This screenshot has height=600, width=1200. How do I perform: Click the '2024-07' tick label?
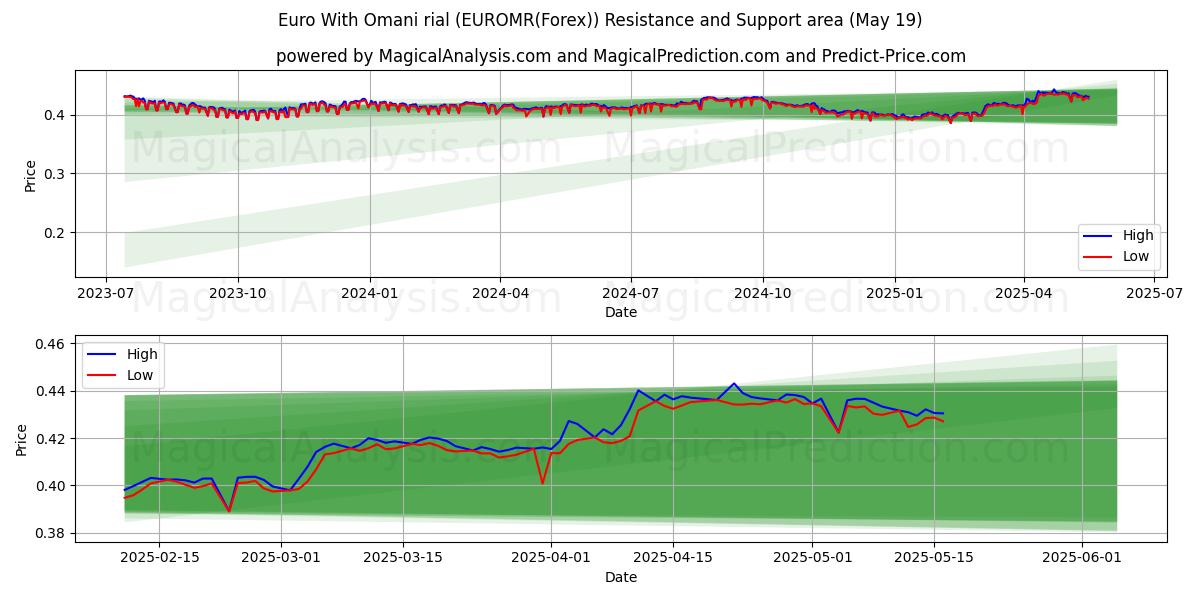click(x=631, y=294)
